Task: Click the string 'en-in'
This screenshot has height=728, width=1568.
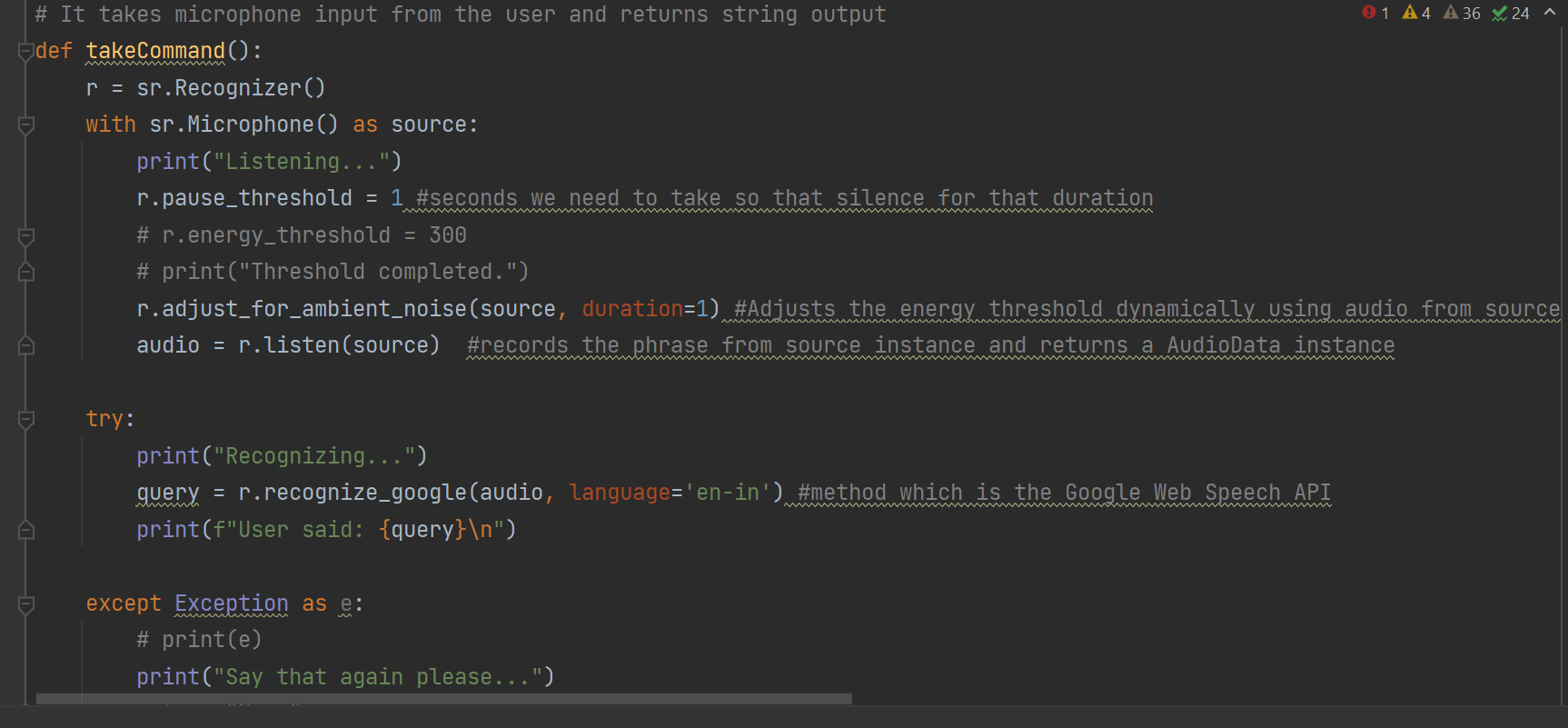Action: 728,493
